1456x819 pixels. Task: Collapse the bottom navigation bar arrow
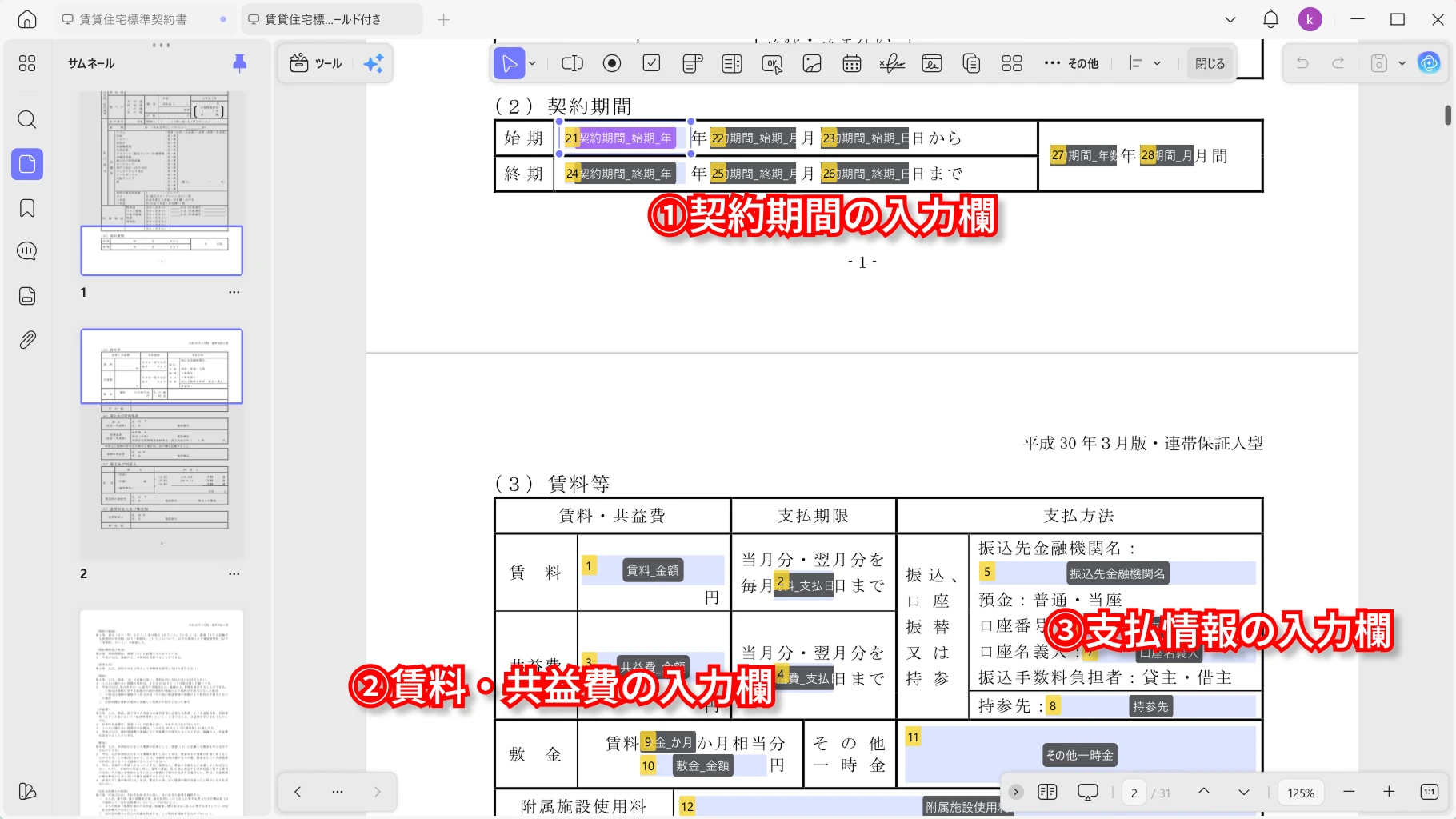(1016, 792)
